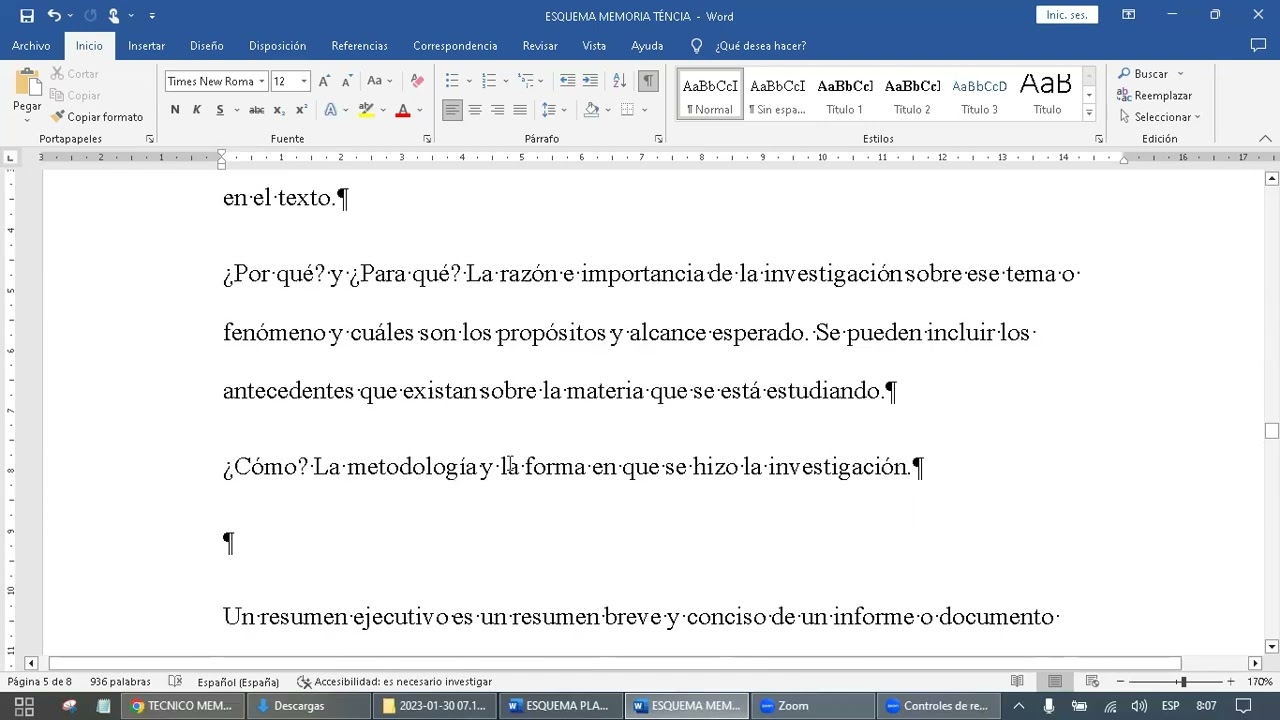Click the accessibility status message
1280x720 pixels.
click(x=394, y=681)
